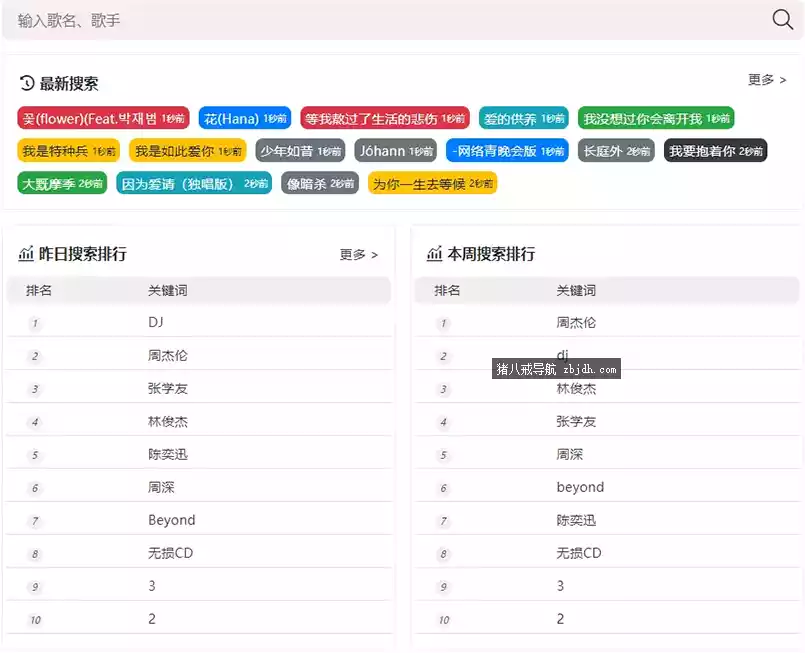Click 周杰伦 in yesterday ranking
805x653 pixels.
click(x=168, y=355)
